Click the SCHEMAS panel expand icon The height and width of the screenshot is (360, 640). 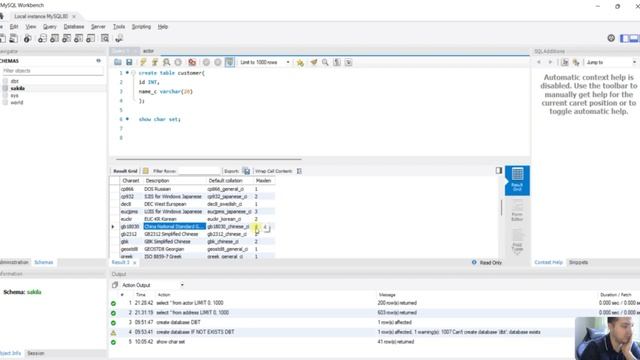[x=98, y=60]
